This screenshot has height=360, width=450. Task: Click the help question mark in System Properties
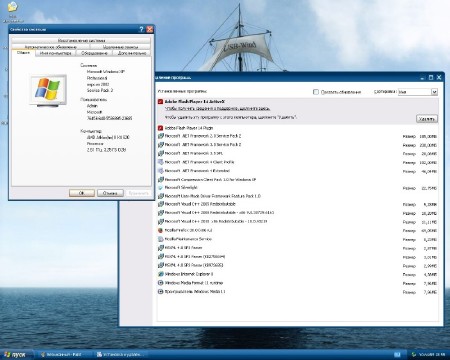point(141,29)
